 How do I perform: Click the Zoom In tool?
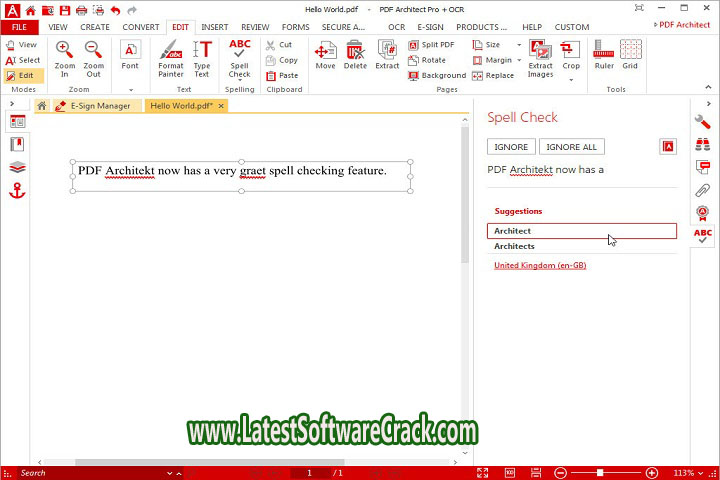pyautogui.click(x=65, y=58)
